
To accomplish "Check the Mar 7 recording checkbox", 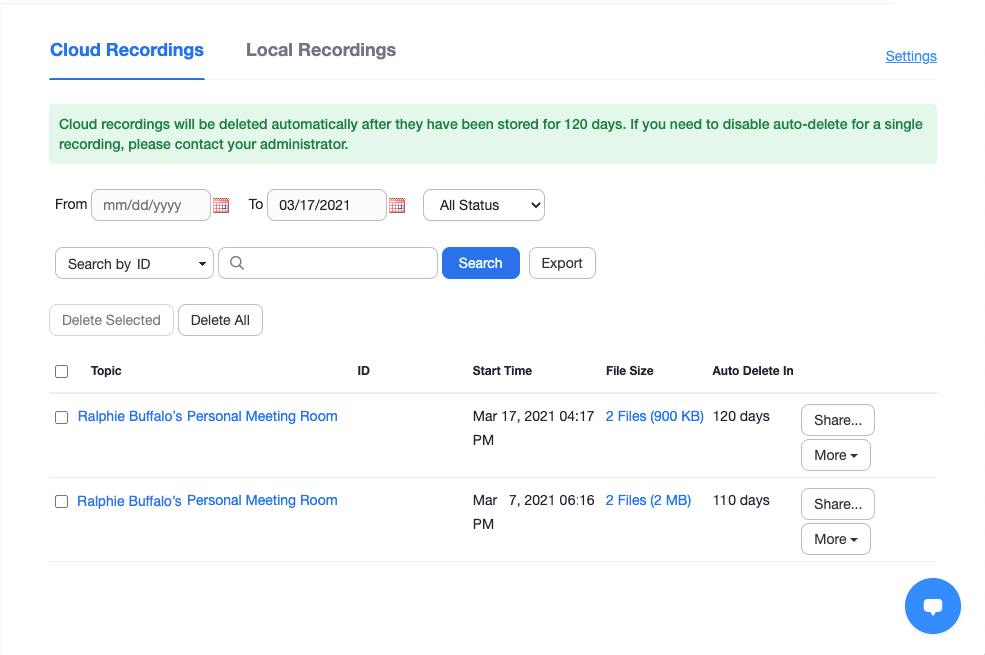I will point(62,502).
